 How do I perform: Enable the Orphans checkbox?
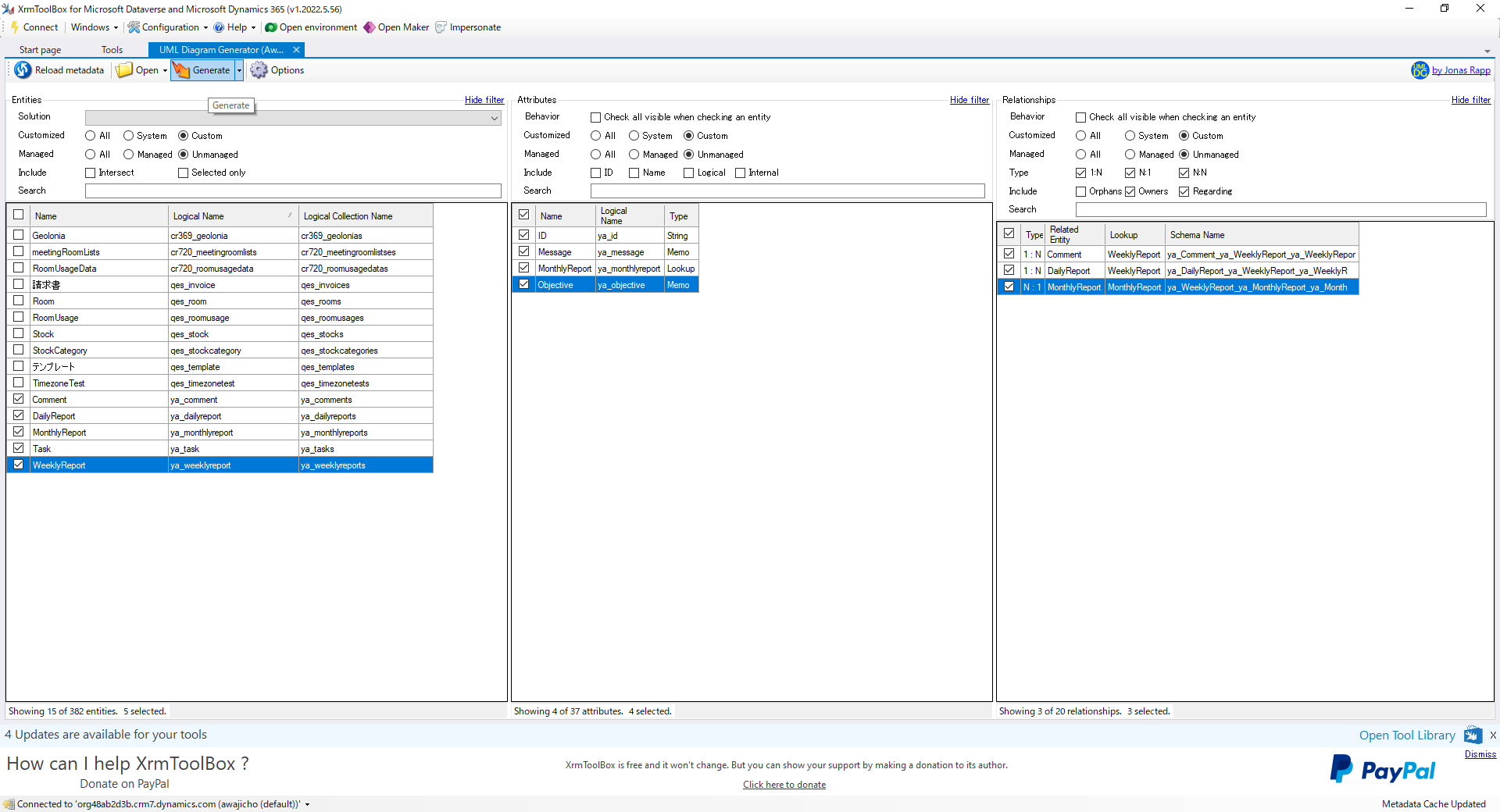tap(1081, 192)
